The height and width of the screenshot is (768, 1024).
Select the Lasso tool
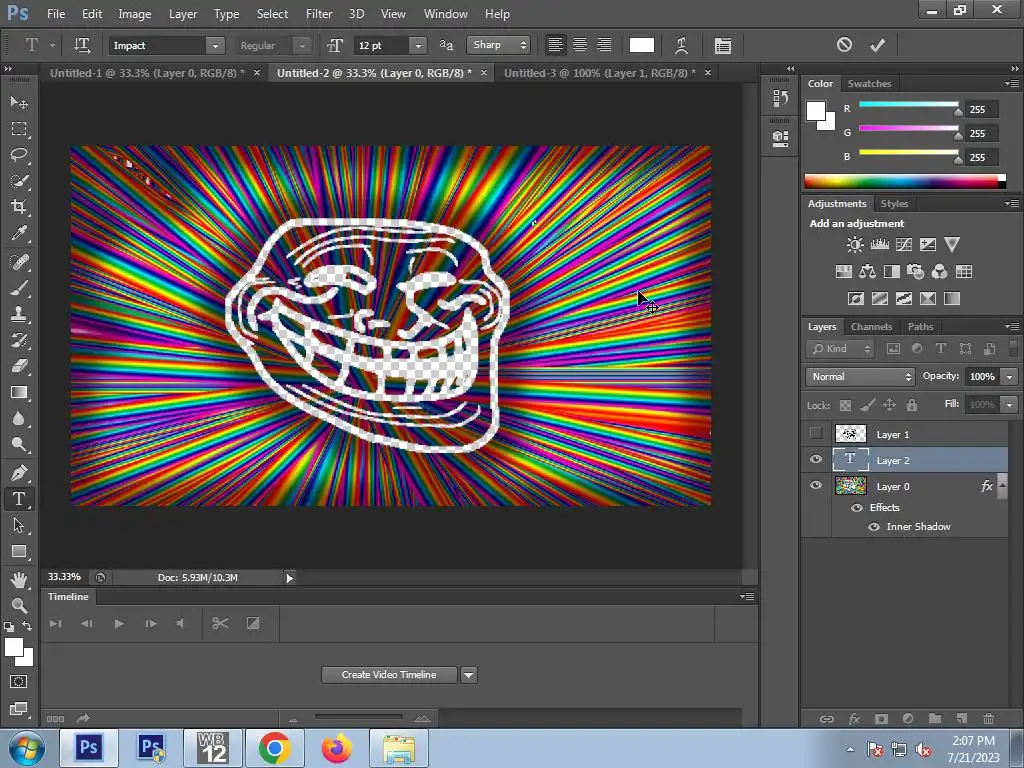tap(19, 155)
